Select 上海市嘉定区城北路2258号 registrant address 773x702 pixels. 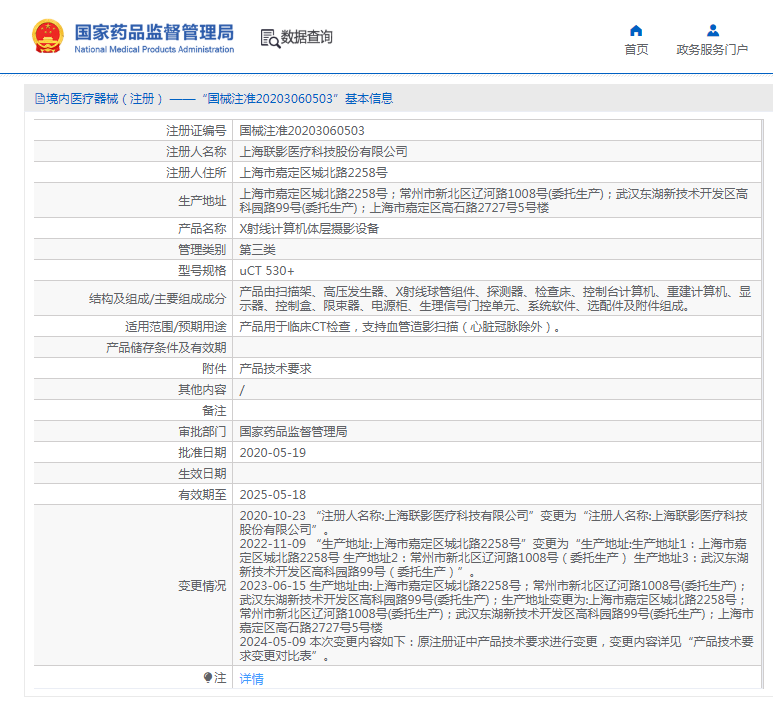click(x=314, y=173)
